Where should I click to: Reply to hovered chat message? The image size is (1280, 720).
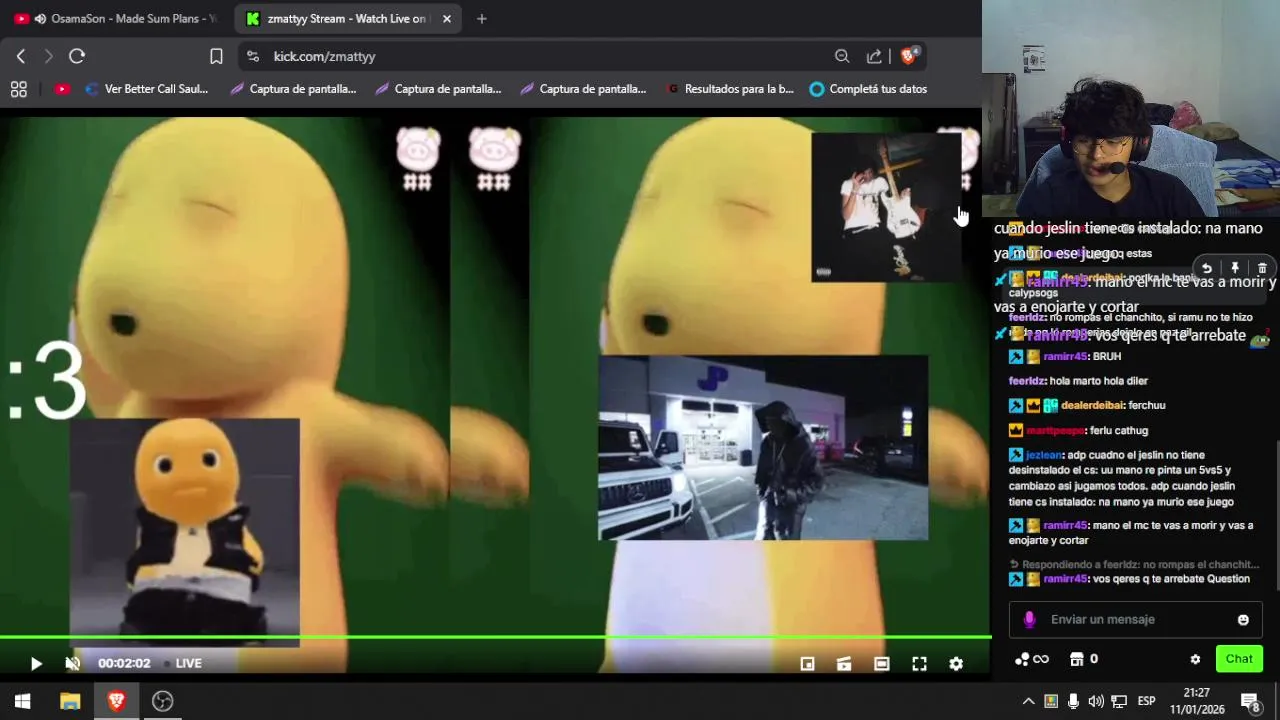(1207, 268)
